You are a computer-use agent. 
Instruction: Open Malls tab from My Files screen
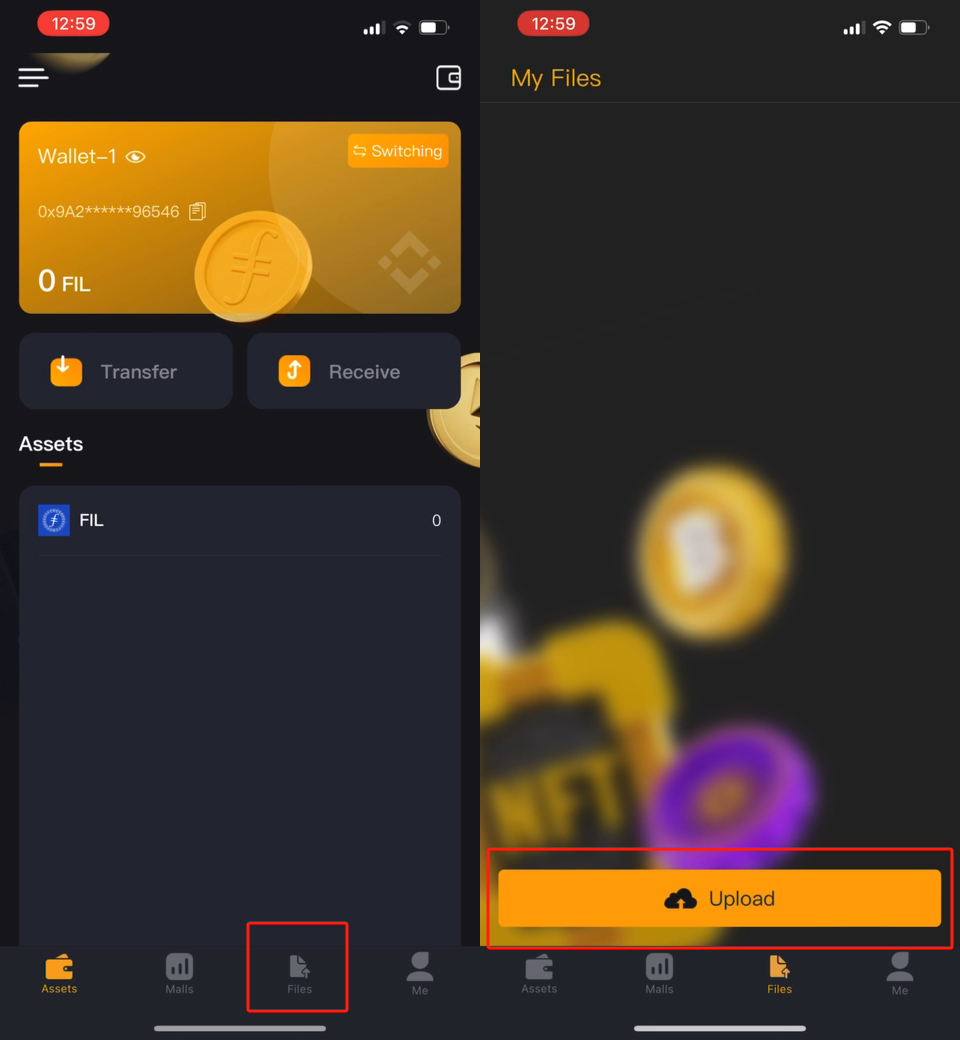[x=659, y=974]
